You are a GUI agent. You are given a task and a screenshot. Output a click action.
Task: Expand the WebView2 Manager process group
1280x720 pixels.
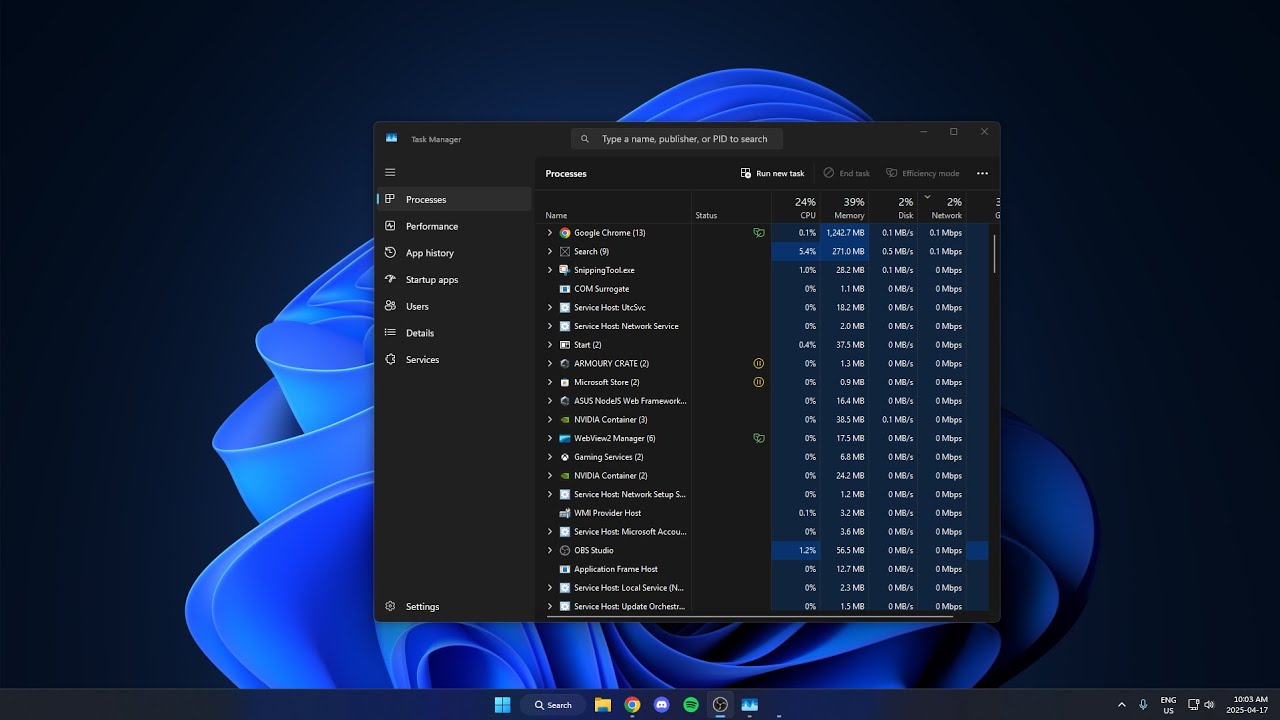click(549, 438)
